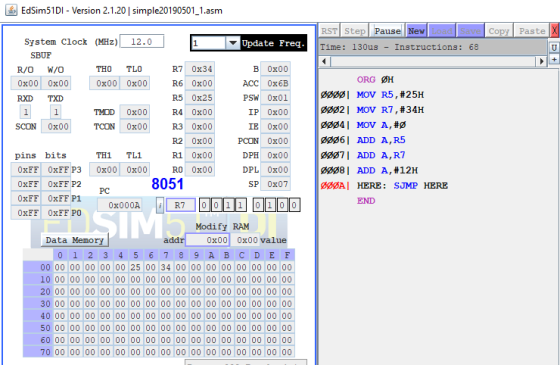Click the Time and Instructions status text
560x365 pixels.
[x=399, y=47]
